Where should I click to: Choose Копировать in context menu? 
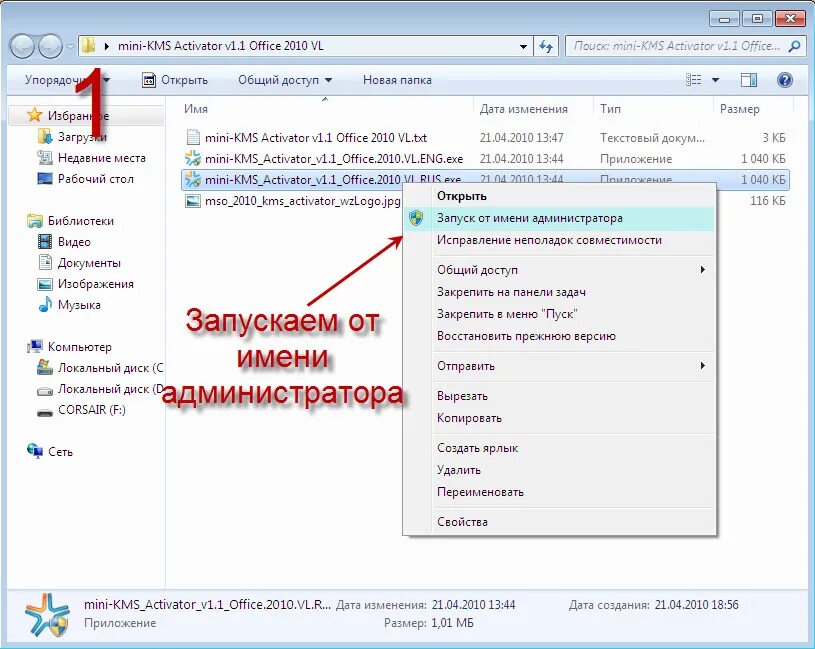pyautogui.click(x=559, y=418)
